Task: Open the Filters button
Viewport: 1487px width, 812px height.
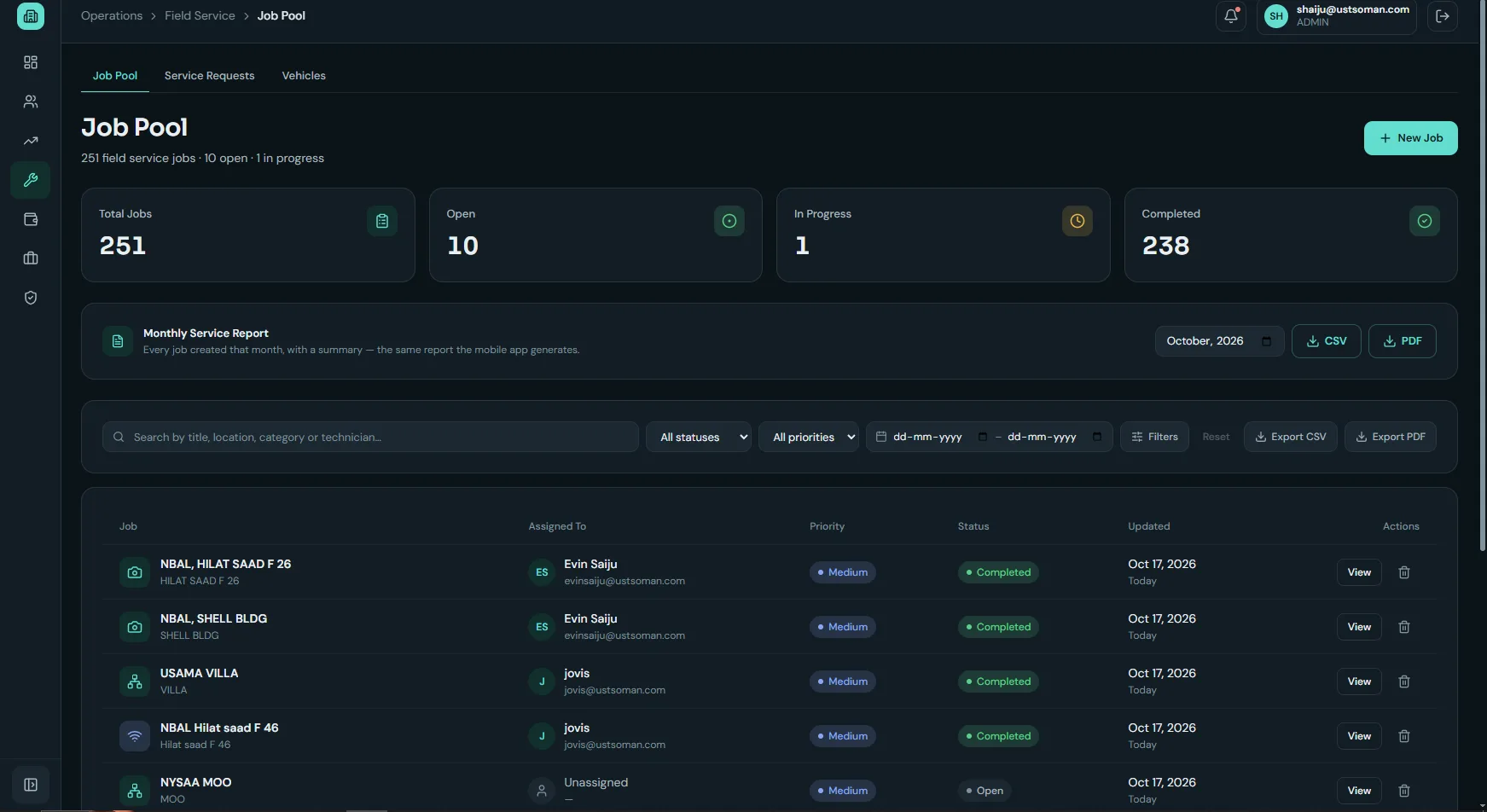Action: point(1154,437)
